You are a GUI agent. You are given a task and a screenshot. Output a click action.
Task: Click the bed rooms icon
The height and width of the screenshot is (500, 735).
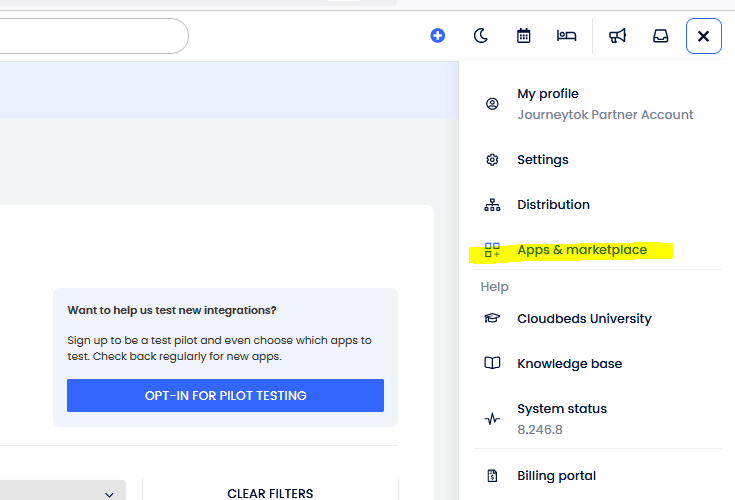(x=567, y=36)
